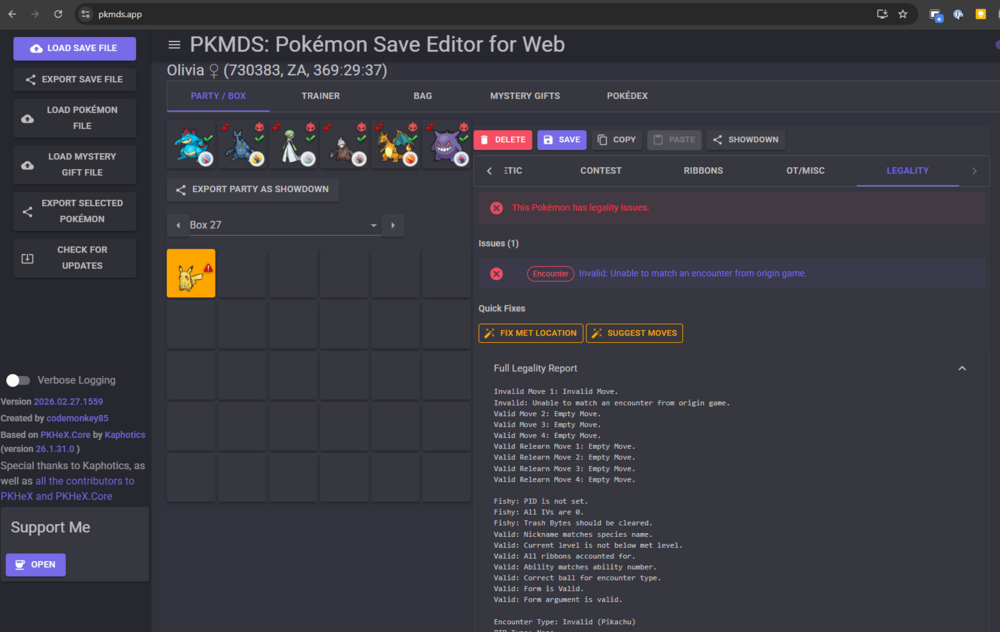Click the Pikachu in Box 27

[190, 274]
